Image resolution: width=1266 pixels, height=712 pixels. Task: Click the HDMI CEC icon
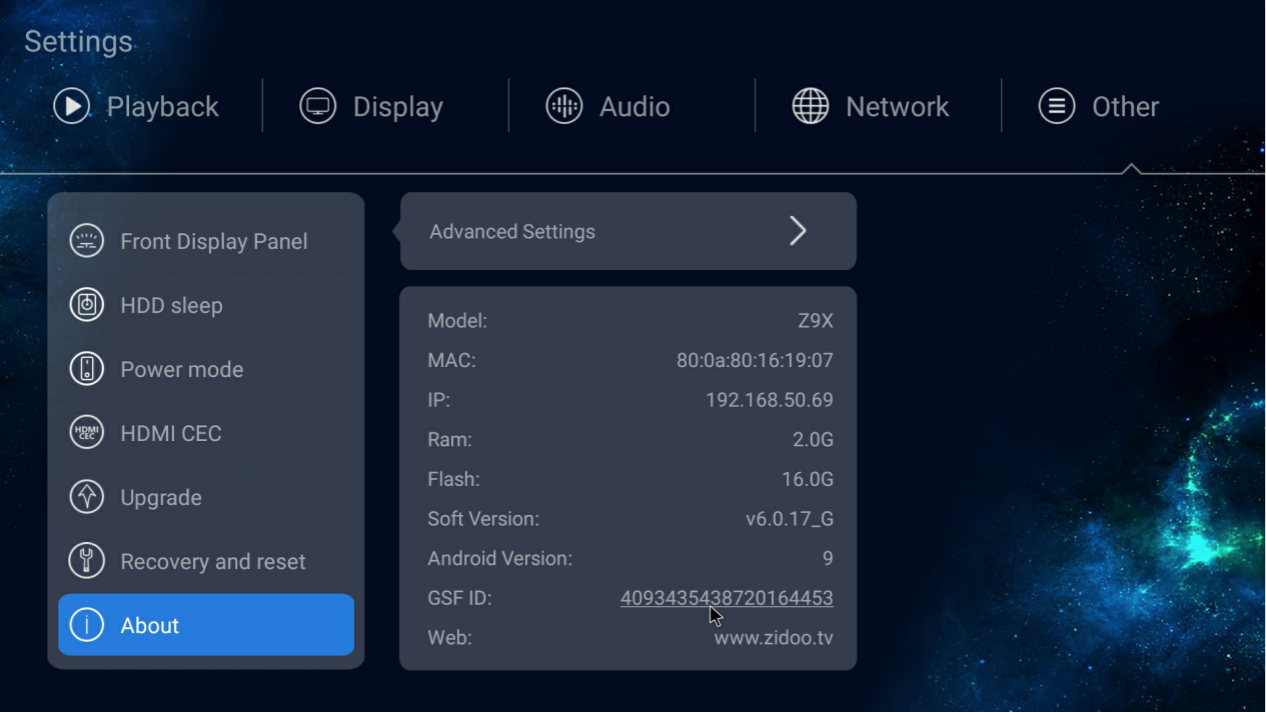(87, 433)
